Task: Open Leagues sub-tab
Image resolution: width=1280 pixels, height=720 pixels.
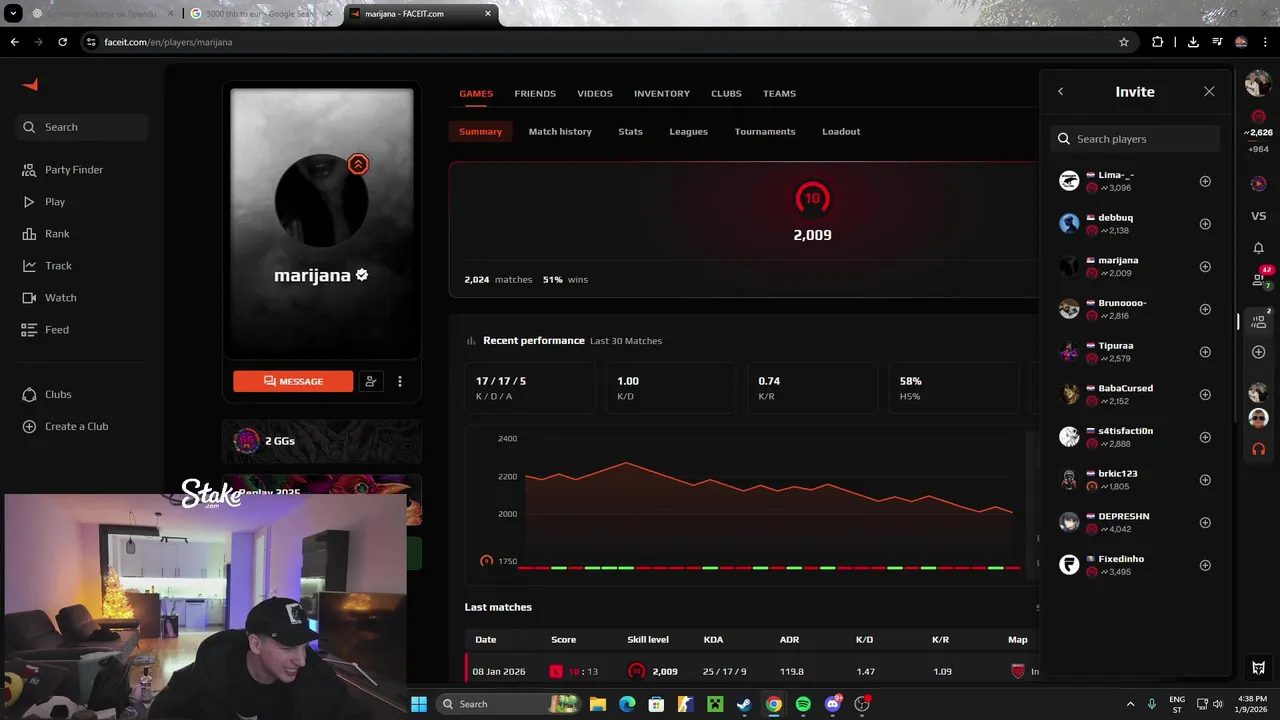Action: (688, 131)
